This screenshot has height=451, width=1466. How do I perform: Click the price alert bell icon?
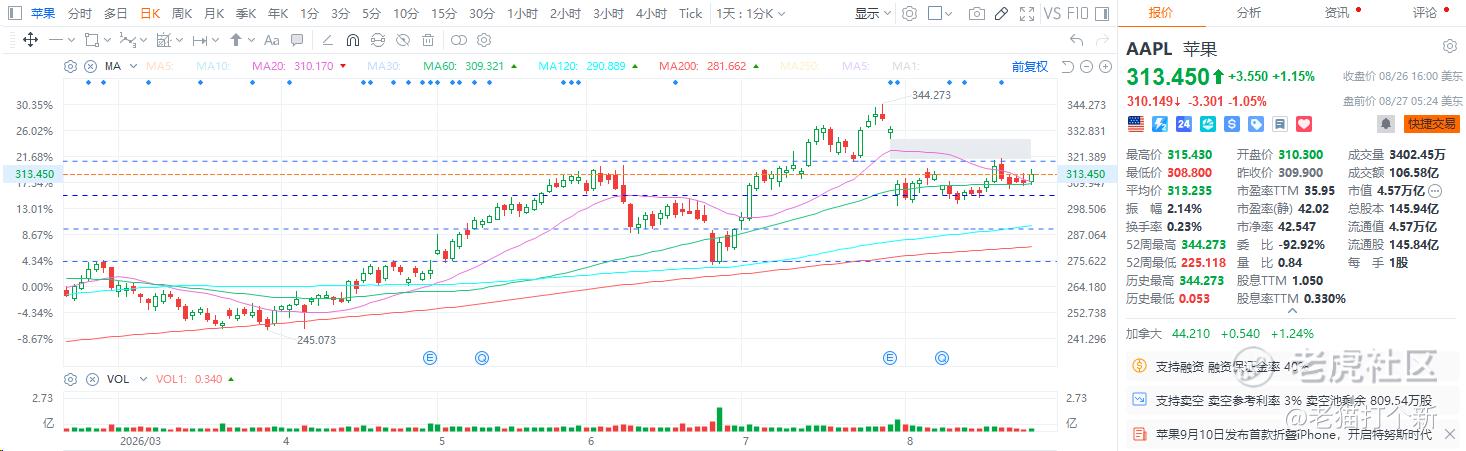(x=1385, y=124)
